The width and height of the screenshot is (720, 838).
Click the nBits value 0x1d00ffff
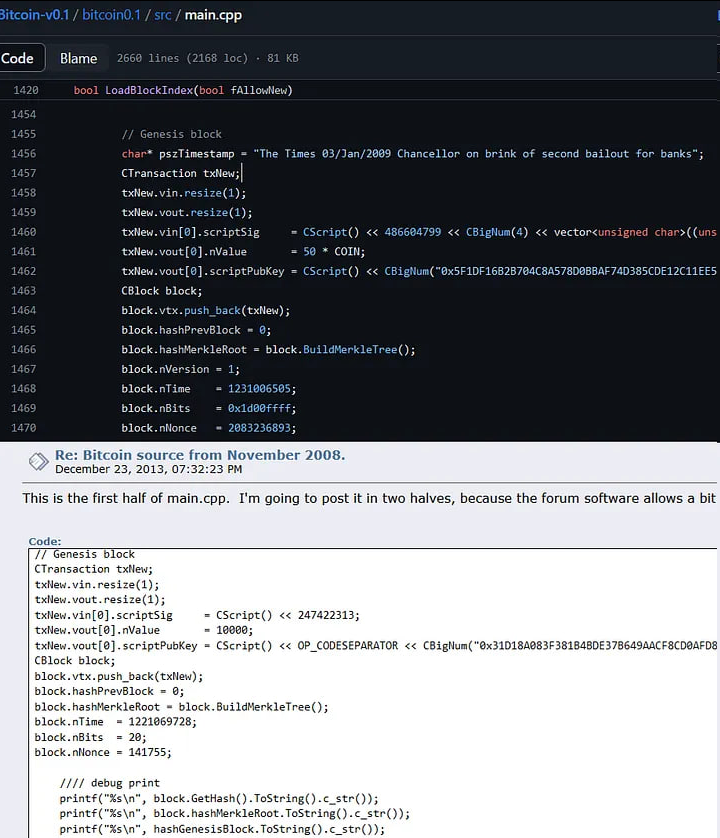[x=259, y=408]
